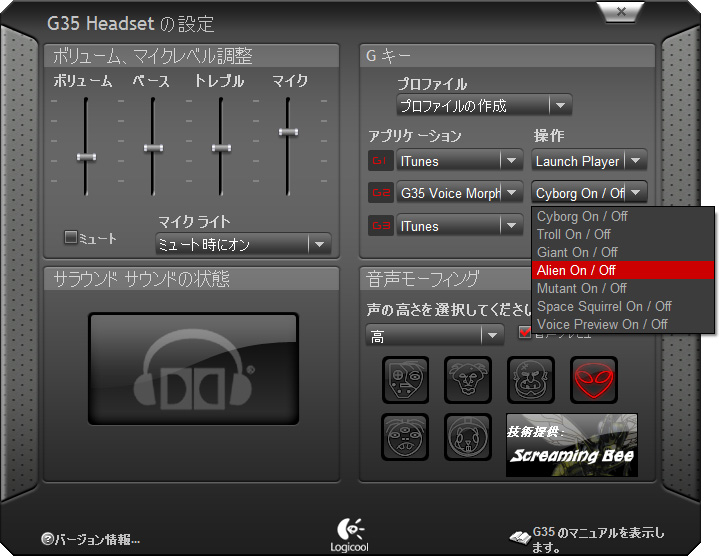Click the G1 key icon

coord(381,161)
